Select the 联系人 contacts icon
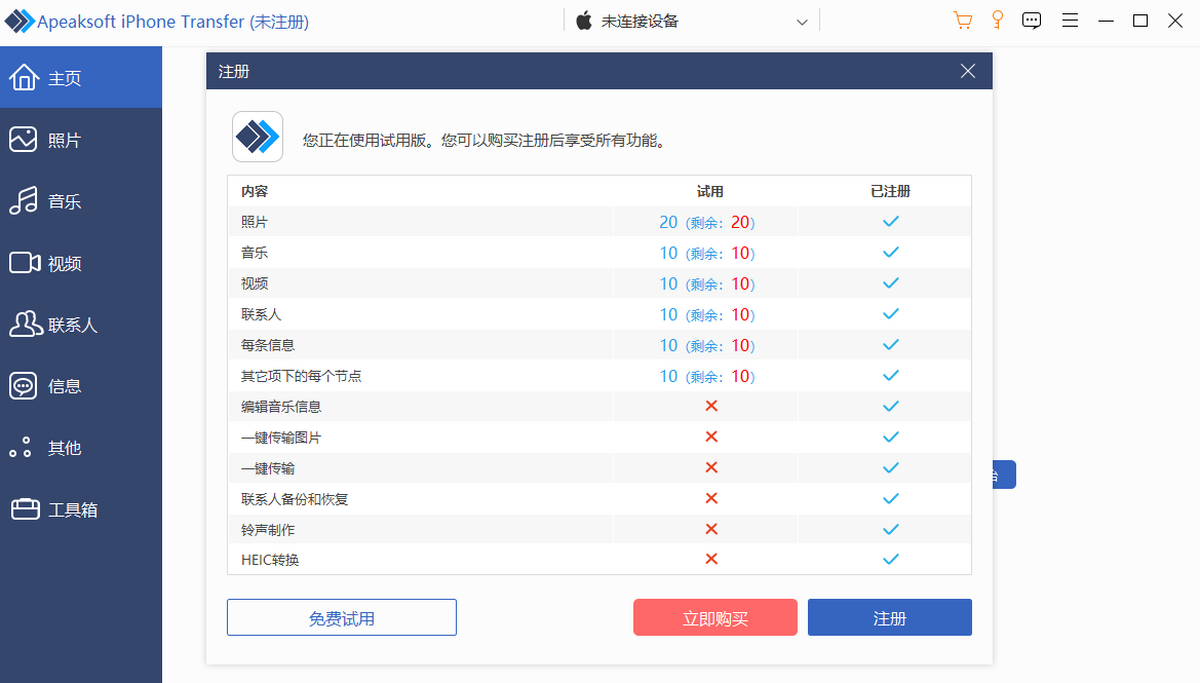 (24, 324)
